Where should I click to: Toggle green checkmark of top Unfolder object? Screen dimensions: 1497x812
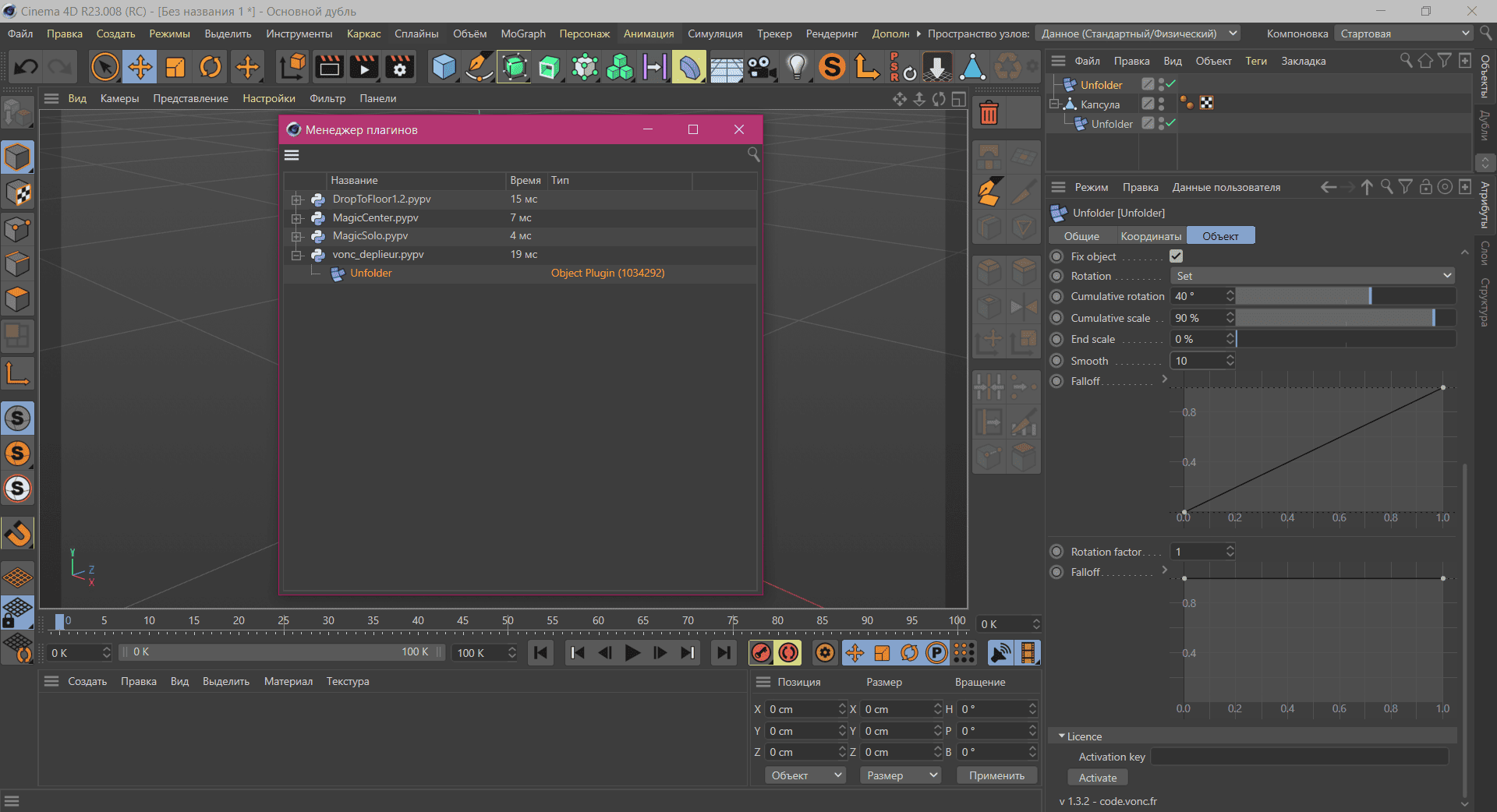click(x=1171, y=83)
